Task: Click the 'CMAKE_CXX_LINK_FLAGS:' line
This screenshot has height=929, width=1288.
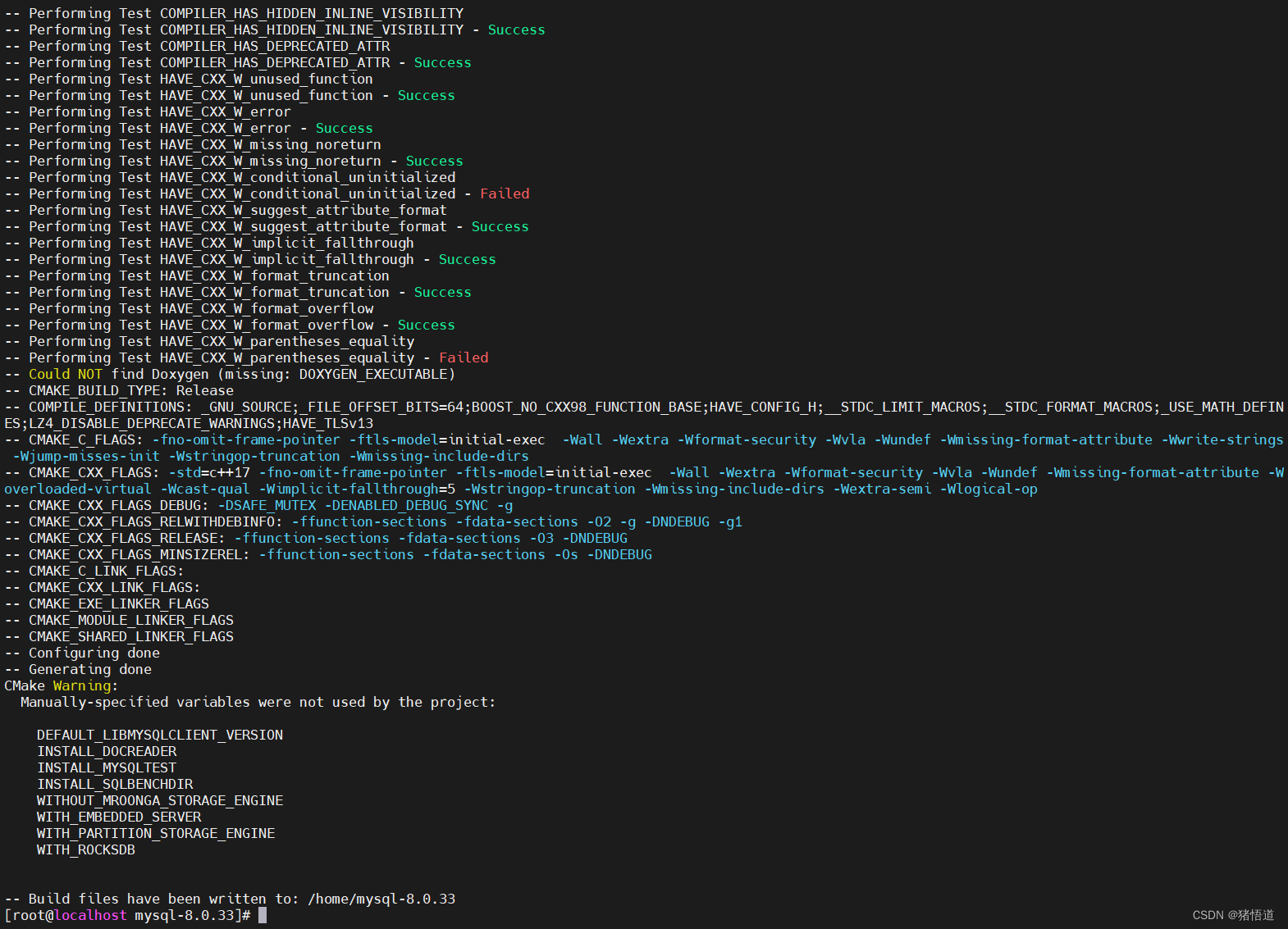Action: click(x=115, y=587)
